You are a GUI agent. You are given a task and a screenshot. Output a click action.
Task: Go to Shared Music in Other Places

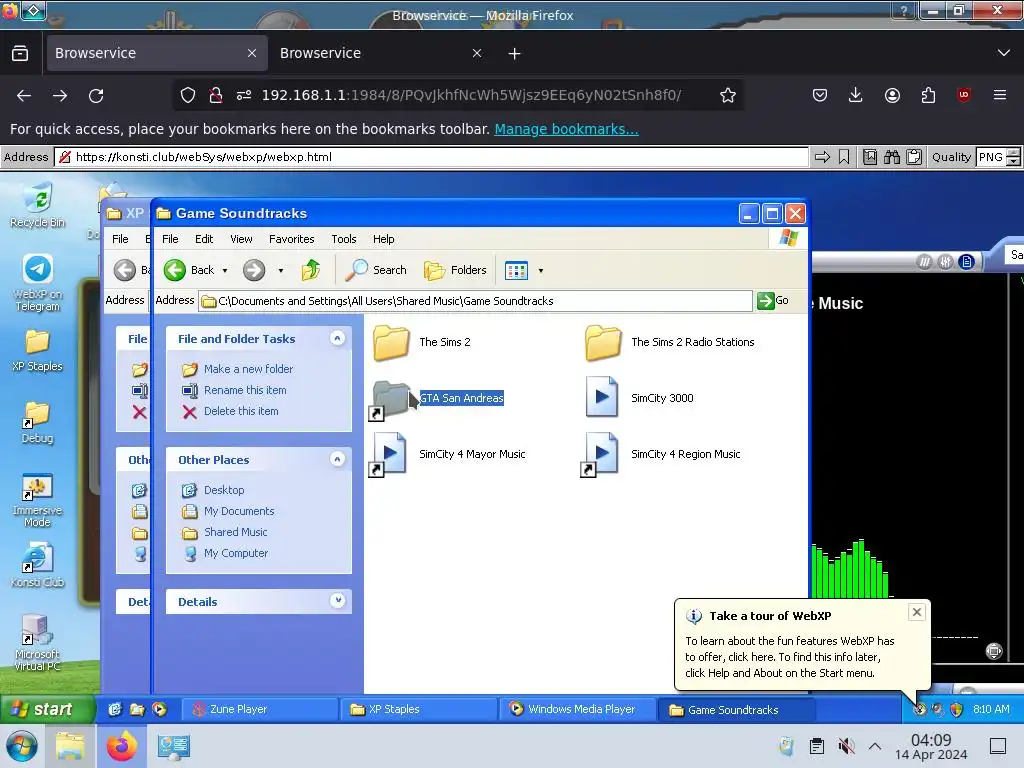pos(225,532)
